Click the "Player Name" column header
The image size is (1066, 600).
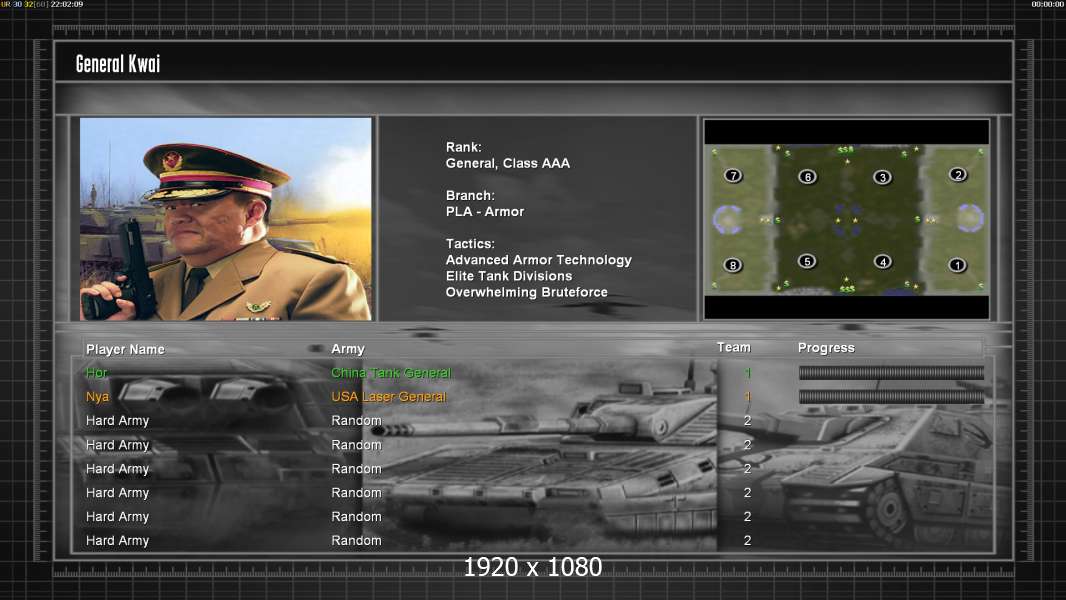[x=125, y=349]
